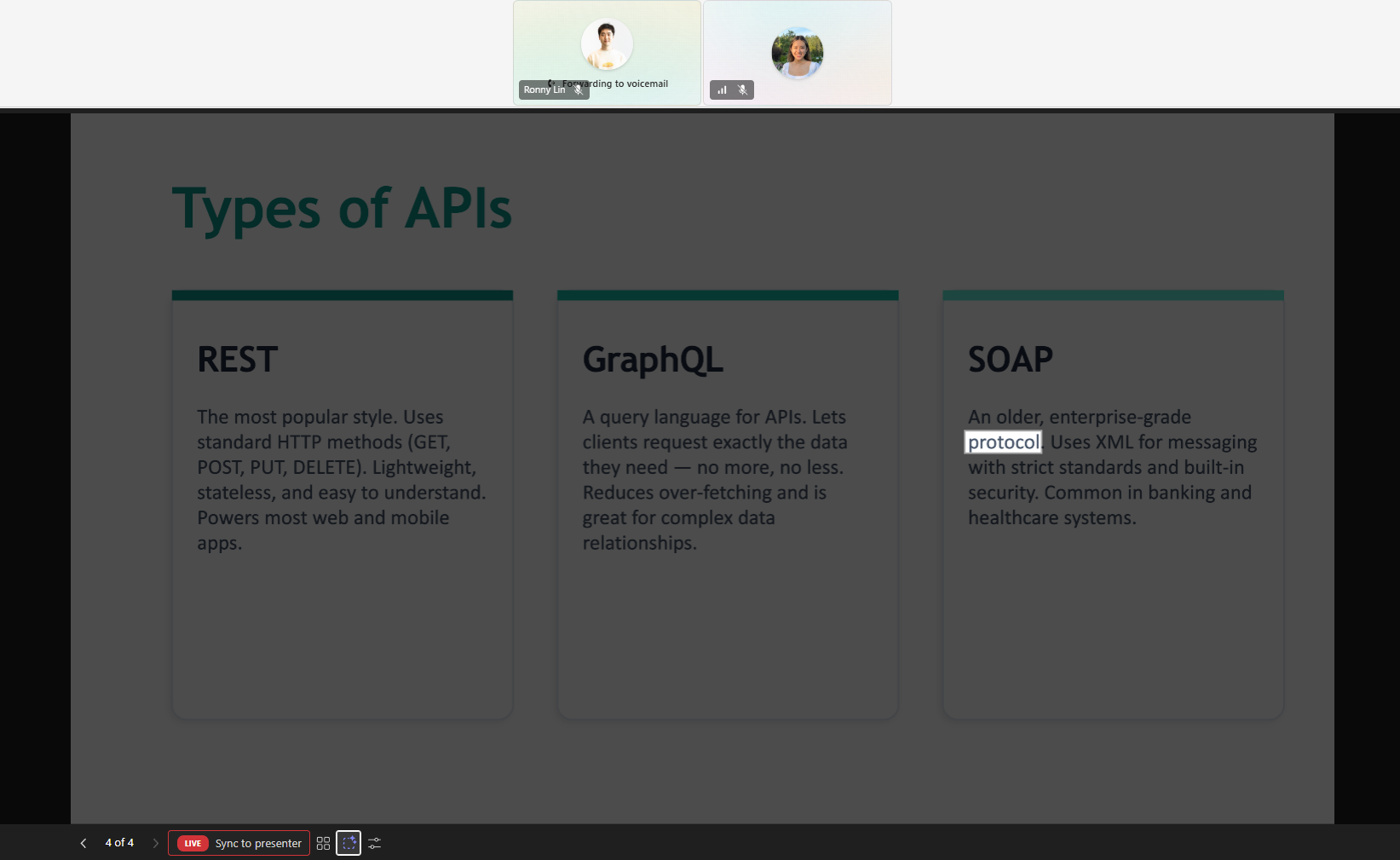Click the highlighted word 'protocol'
1400x860 pixels.
1003,442
